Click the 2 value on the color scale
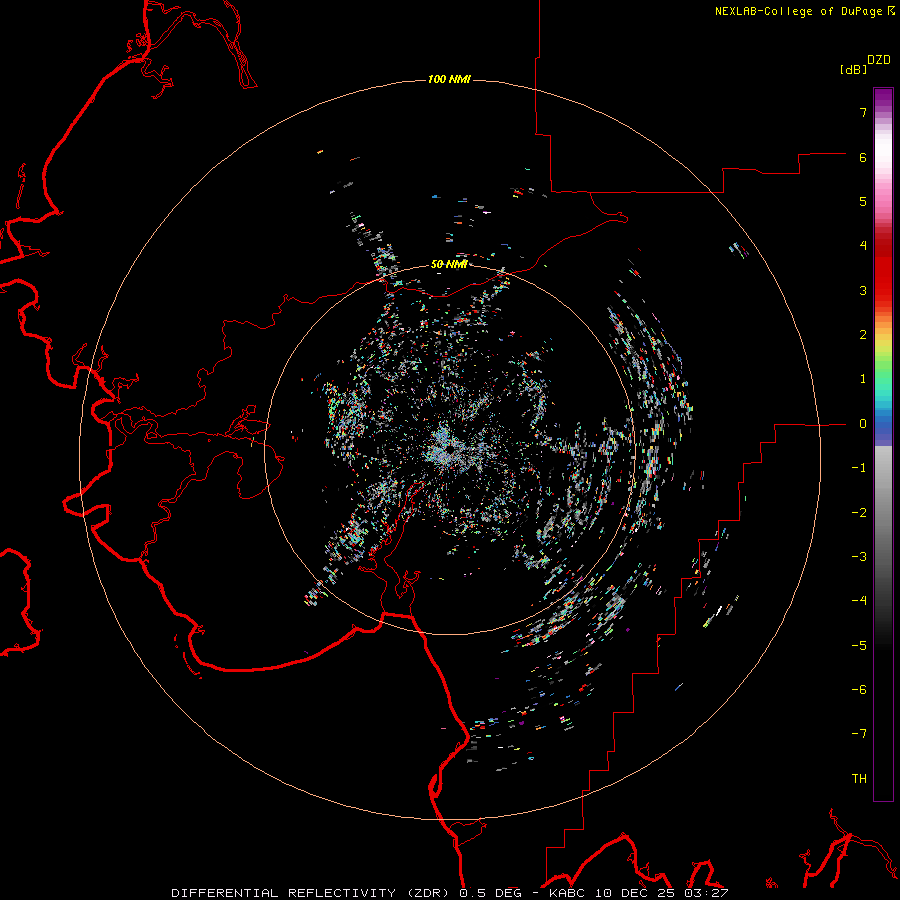The image size is (900, 900). point(863,335)
